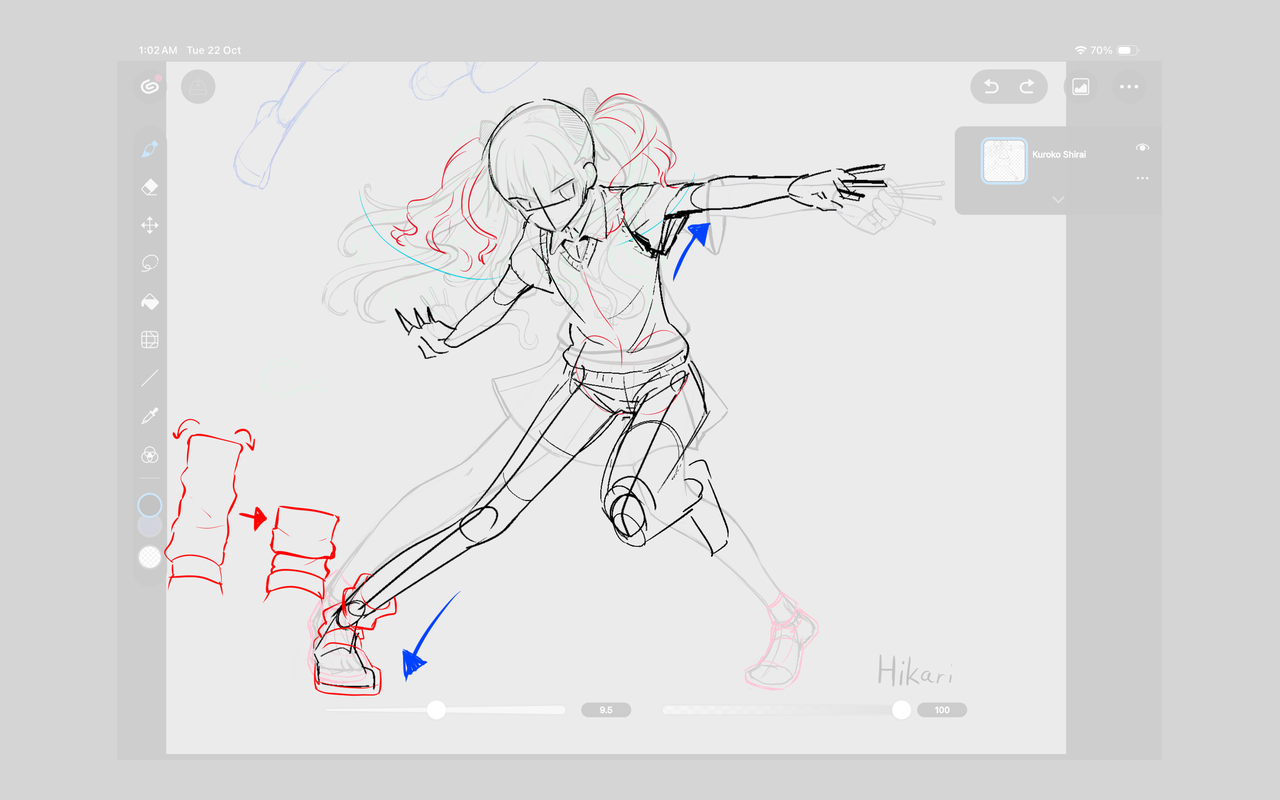Select the transparent checkered color swatch
Screen dimensions: 1280x800
click(x=150, y=557)
